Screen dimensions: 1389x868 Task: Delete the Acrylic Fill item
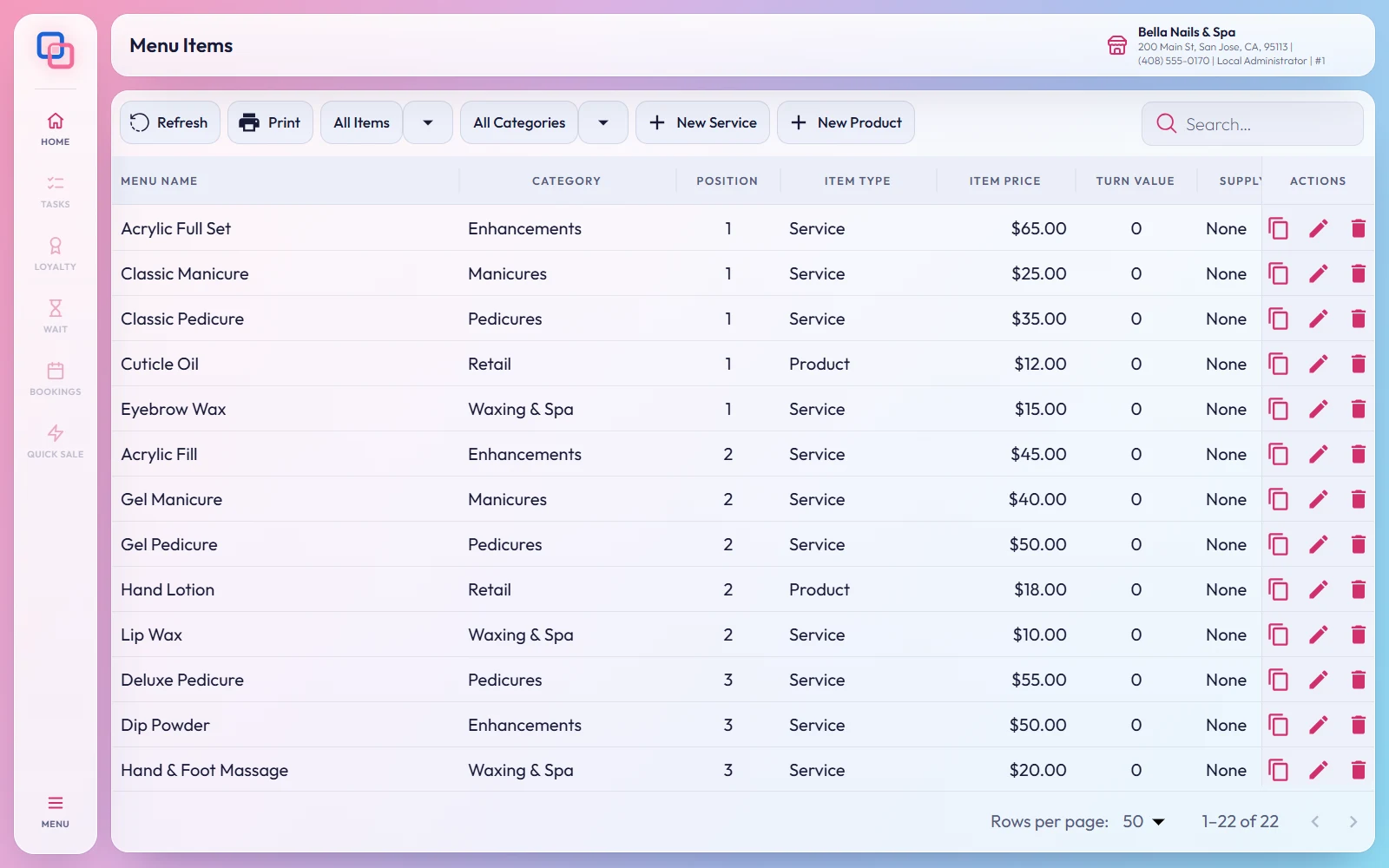click(x=1359, y=454)
